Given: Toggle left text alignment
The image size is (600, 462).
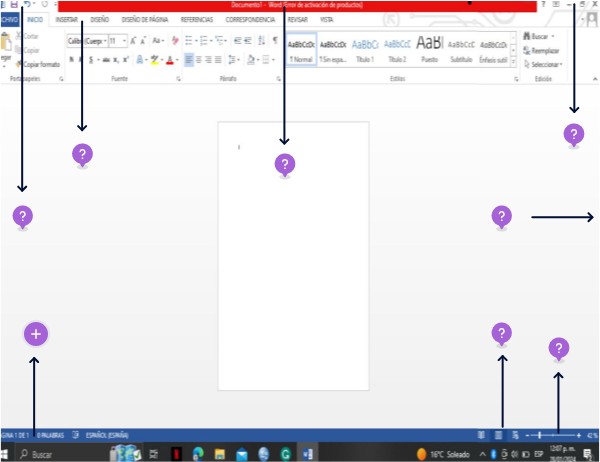Looking at the screenshot, I should pos(189,60).
